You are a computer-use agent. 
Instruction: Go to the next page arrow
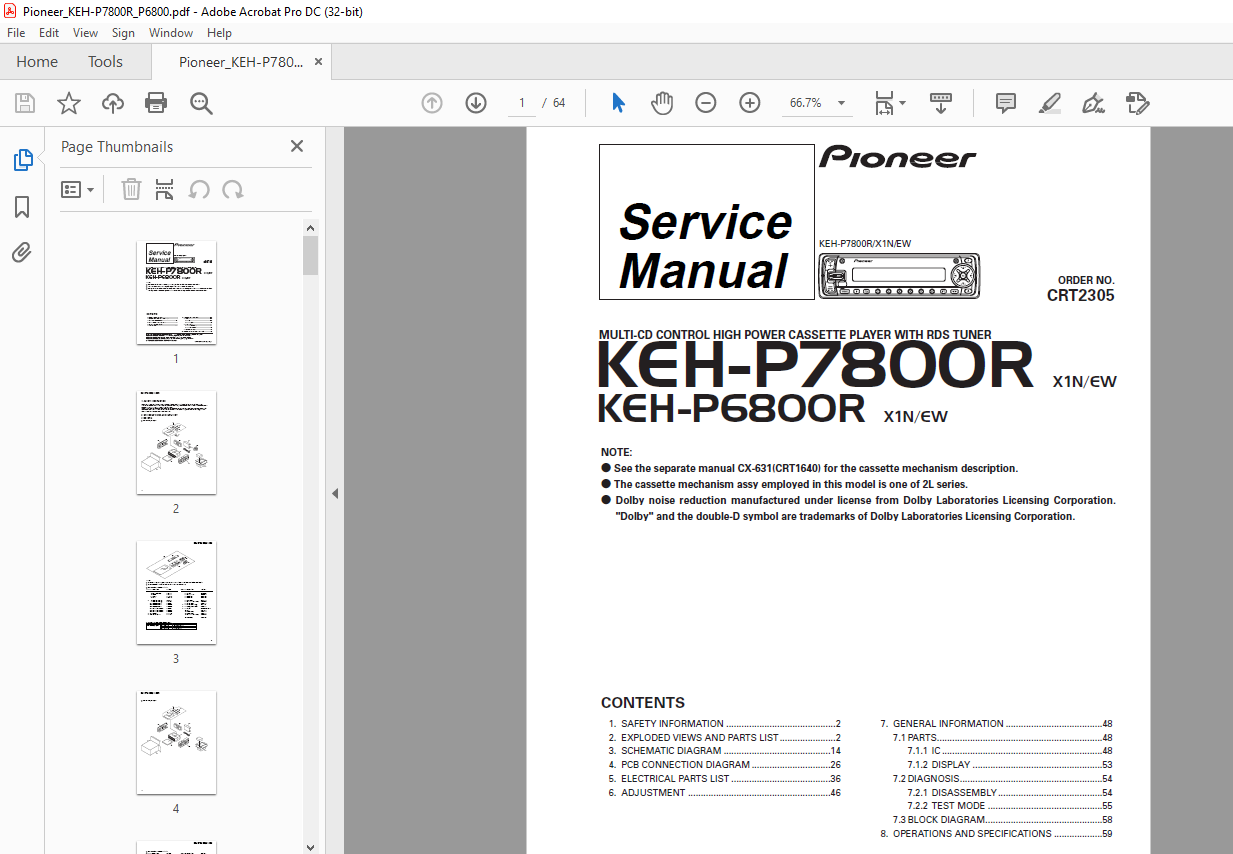point(476,103)
